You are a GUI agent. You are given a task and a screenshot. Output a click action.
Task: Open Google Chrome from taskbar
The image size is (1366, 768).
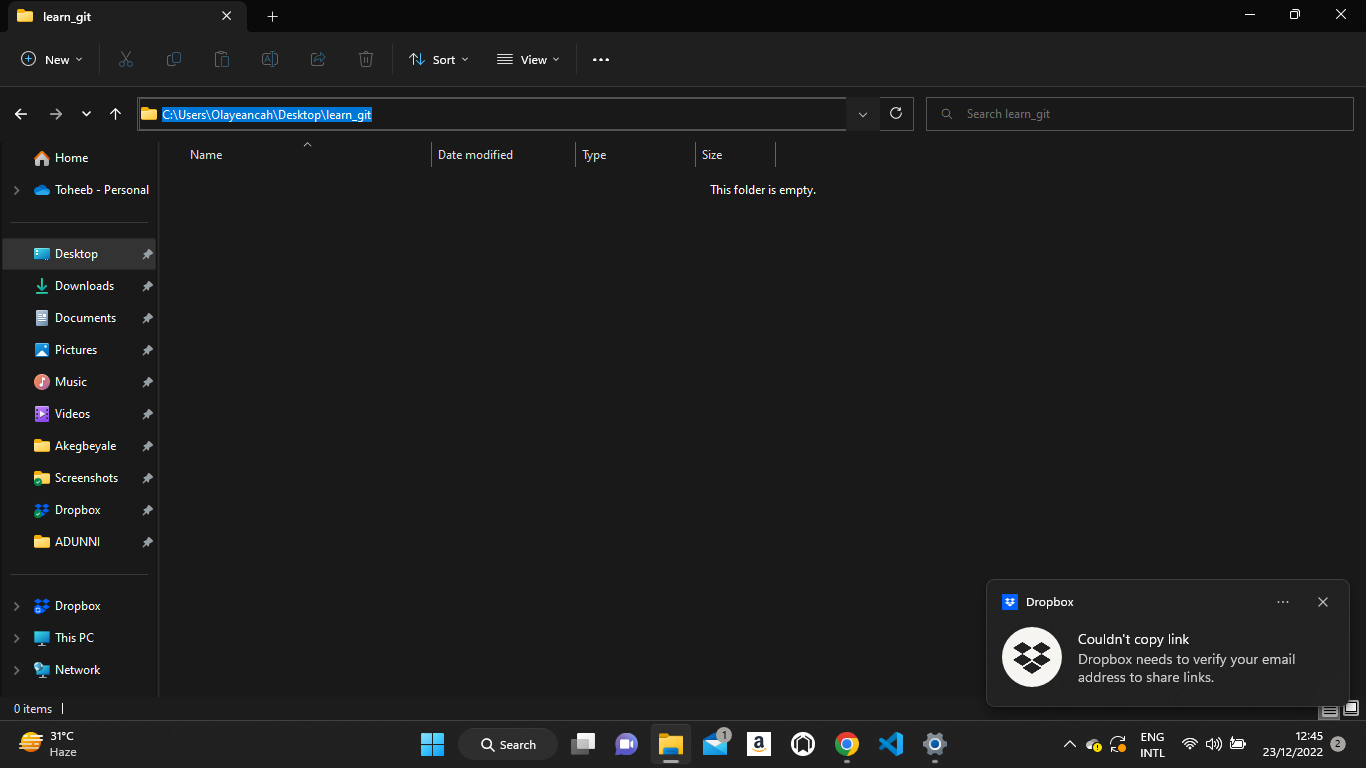pyautogui.click(x=847, y=744)
